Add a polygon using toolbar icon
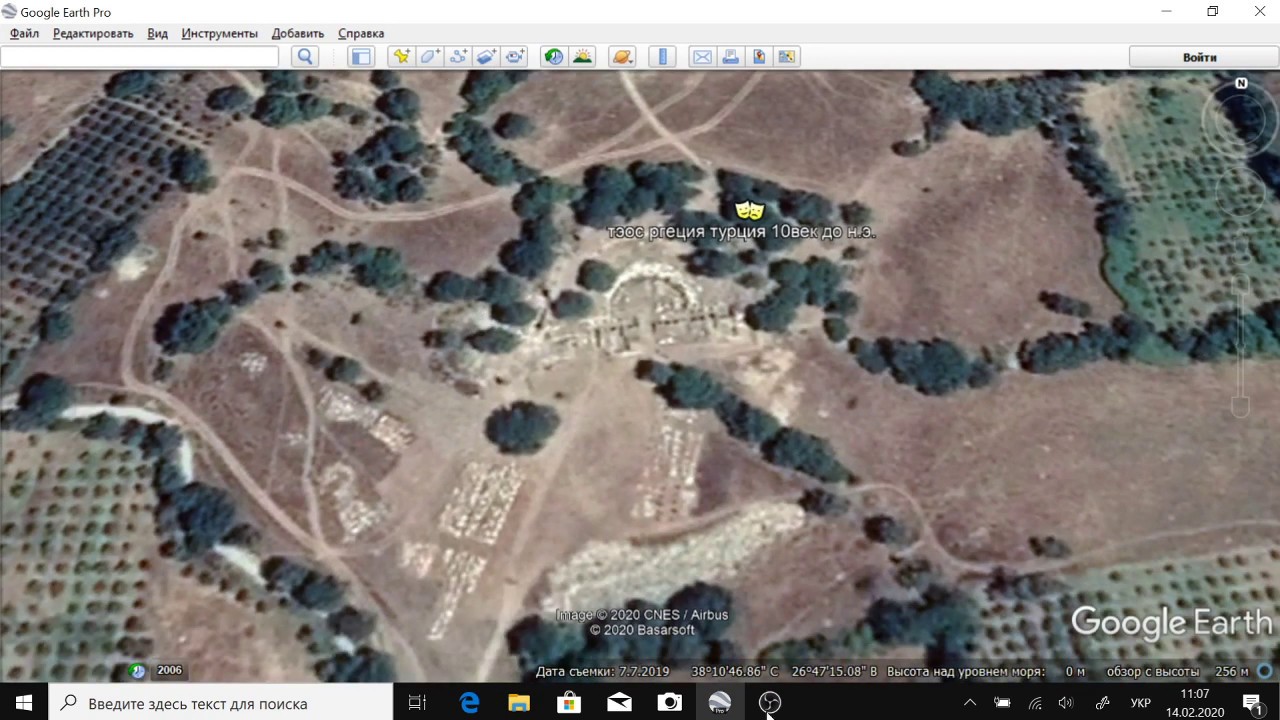Screen dimensions: 1280x720 point(430,57)
